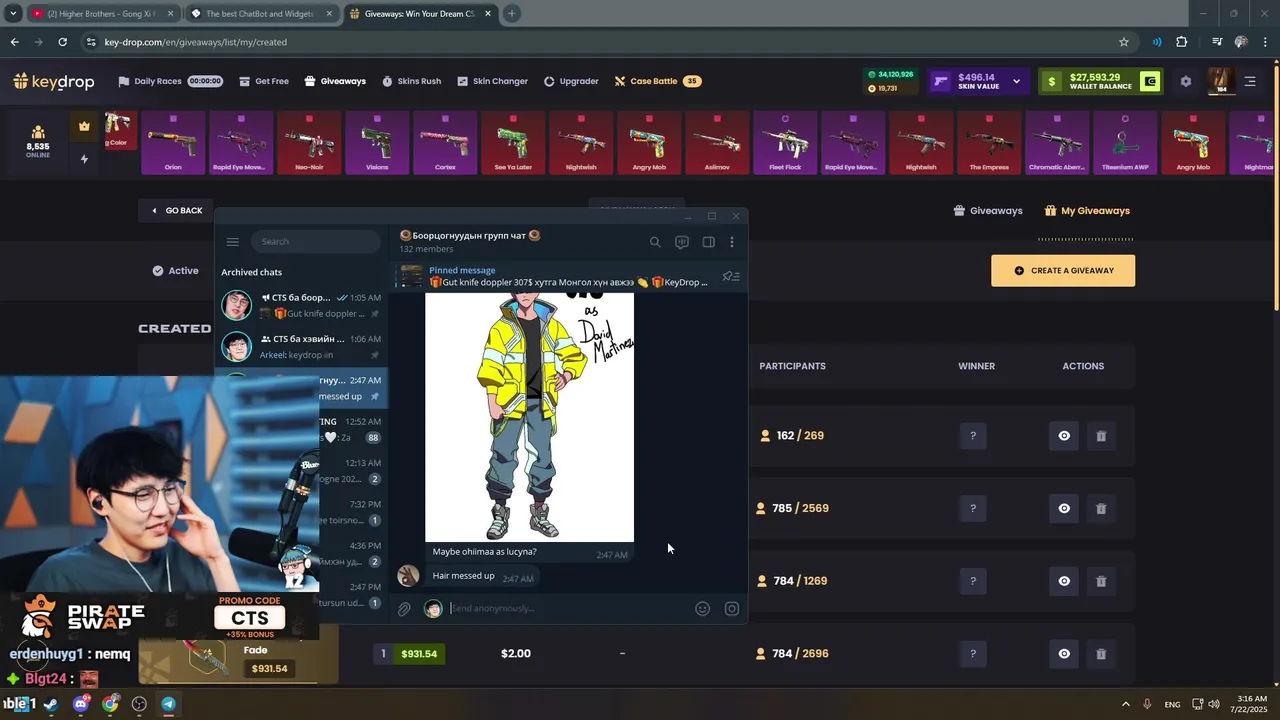
Task: Click the user profile avatar
Action: tap(1221, 81)
